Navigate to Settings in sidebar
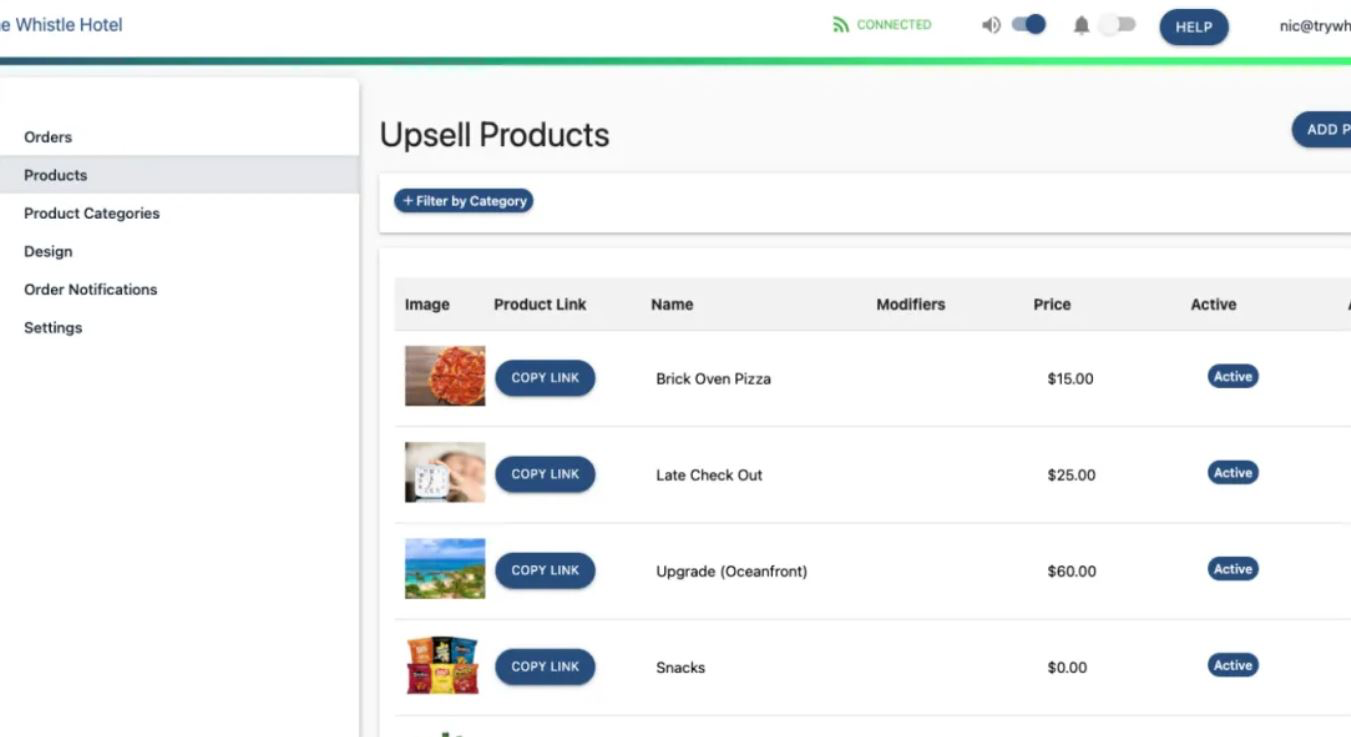This screenshot has width=1351, height=737. tap(53, 327)
